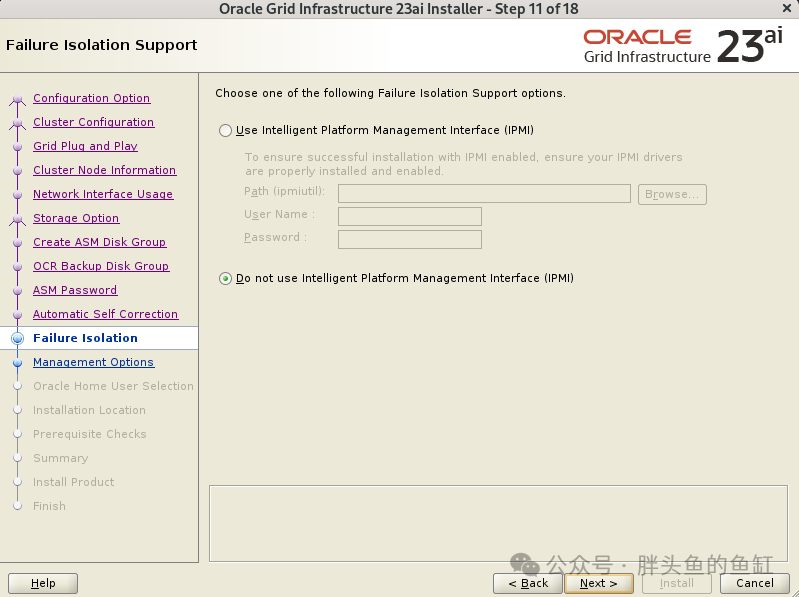Select Use Intelligent Platform Management Interface radio

(x=225, y=130)
